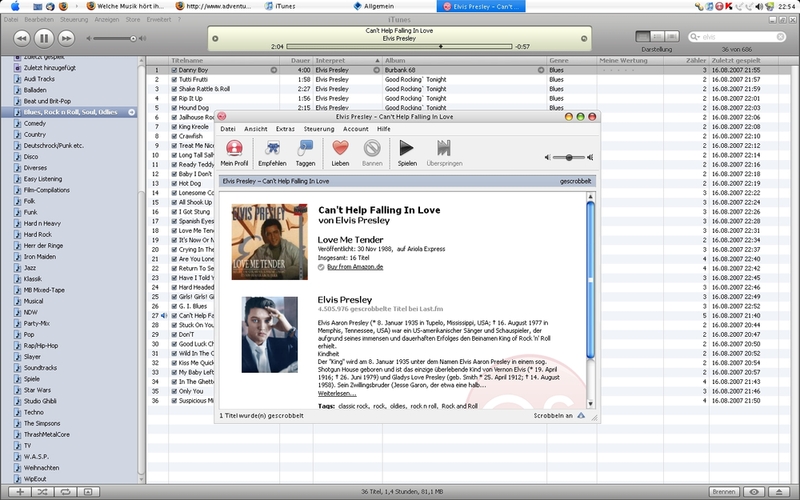800x500 pixels.
Task: Click the iTunes previous track button
Action: pyautogui.click(x=21, y=38)
